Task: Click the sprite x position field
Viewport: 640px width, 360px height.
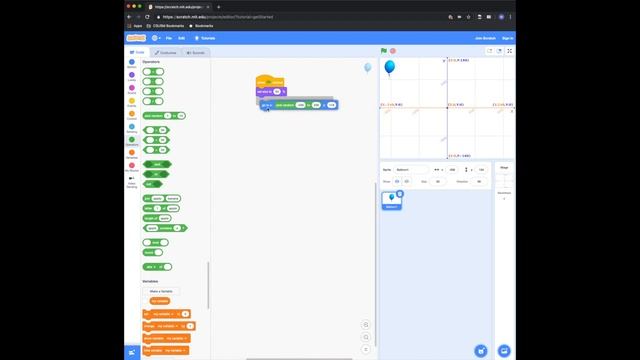Action: [x=452, y=169]
